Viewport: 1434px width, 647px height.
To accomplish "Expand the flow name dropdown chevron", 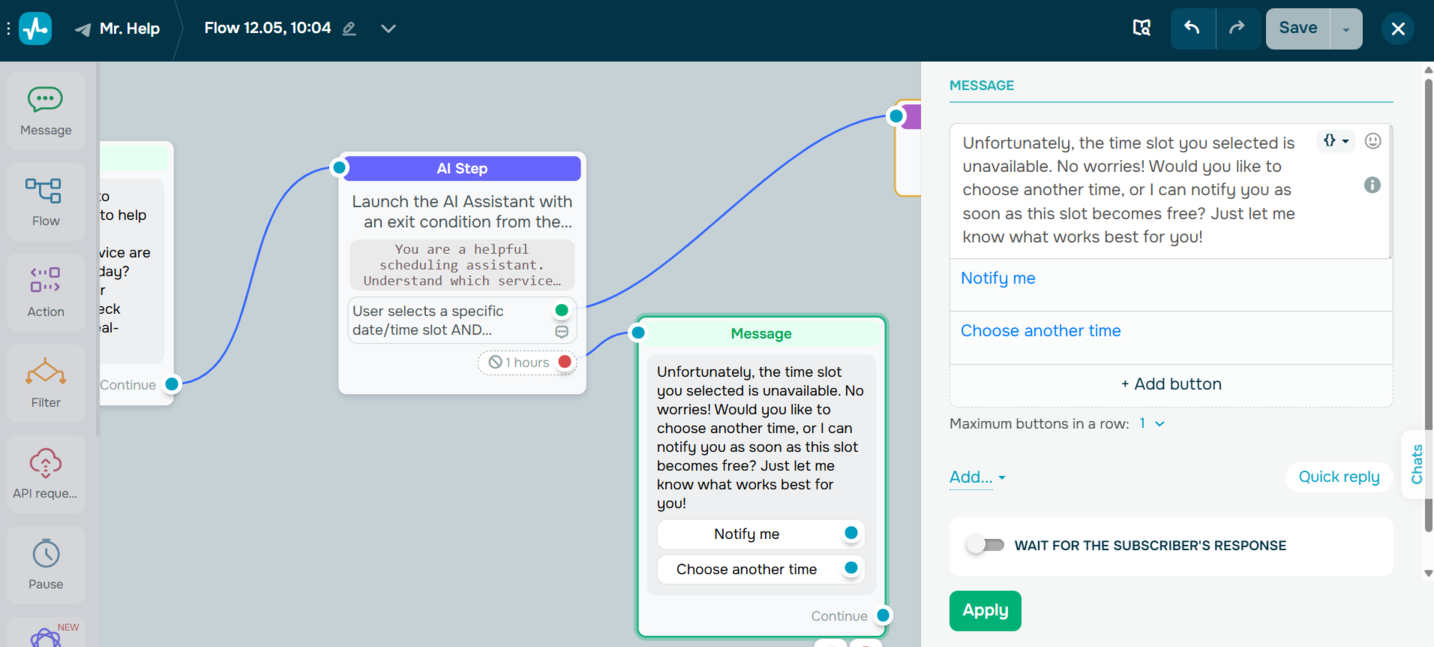I will pos(388,29).
